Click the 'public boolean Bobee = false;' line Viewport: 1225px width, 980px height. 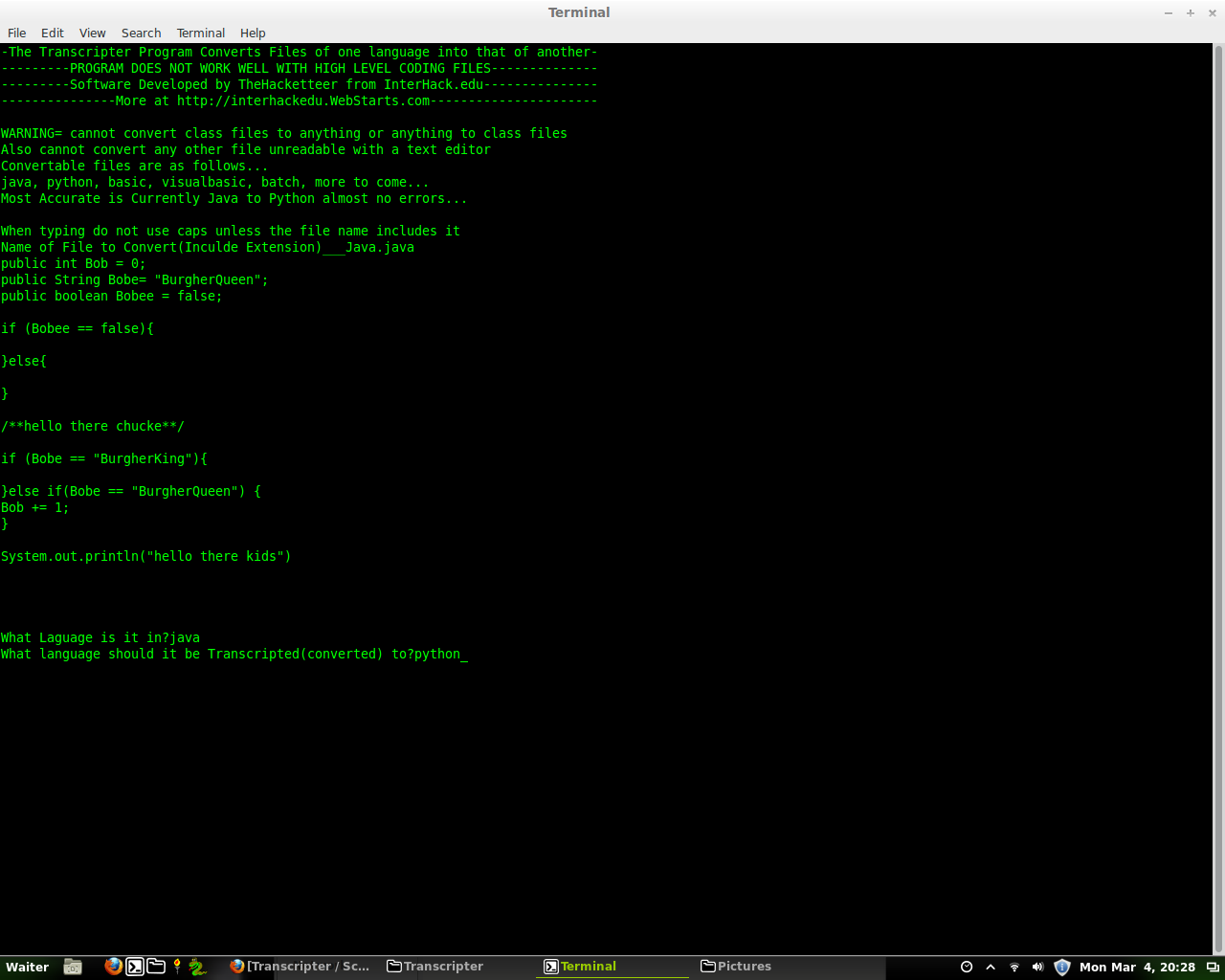(x=112, y=296)
